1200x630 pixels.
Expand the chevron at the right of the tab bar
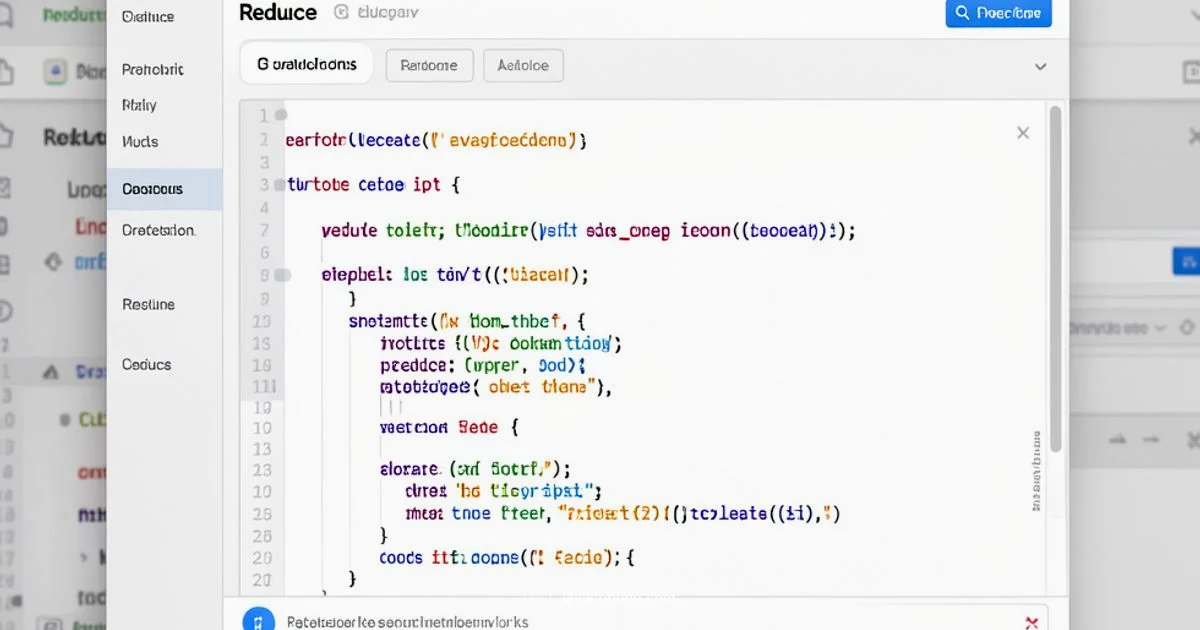pos(1040,66)
